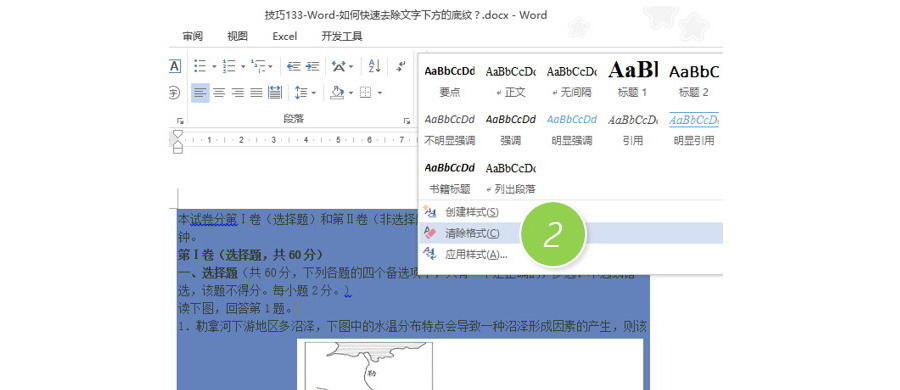Click the enclosed character icon
This screenshot has width=900, height=390.
pos(174,92)
